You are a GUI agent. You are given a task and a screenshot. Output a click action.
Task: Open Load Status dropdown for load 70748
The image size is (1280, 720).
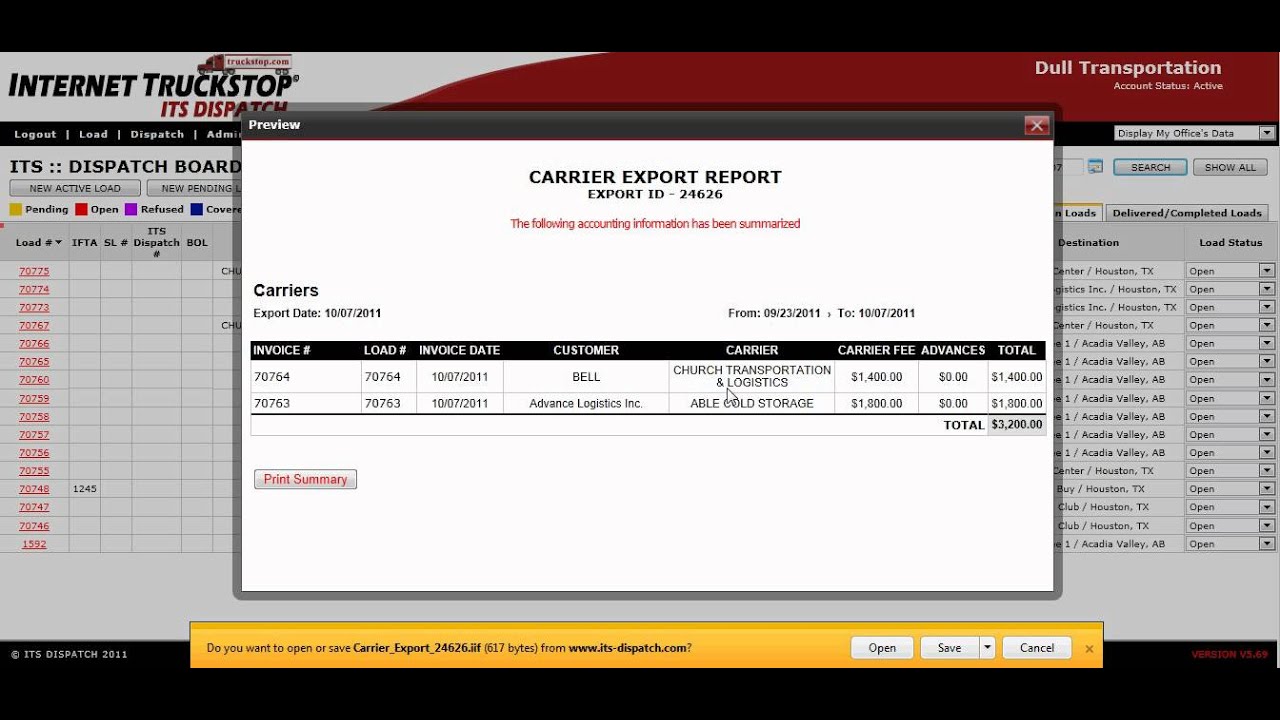click(1230, 489)
